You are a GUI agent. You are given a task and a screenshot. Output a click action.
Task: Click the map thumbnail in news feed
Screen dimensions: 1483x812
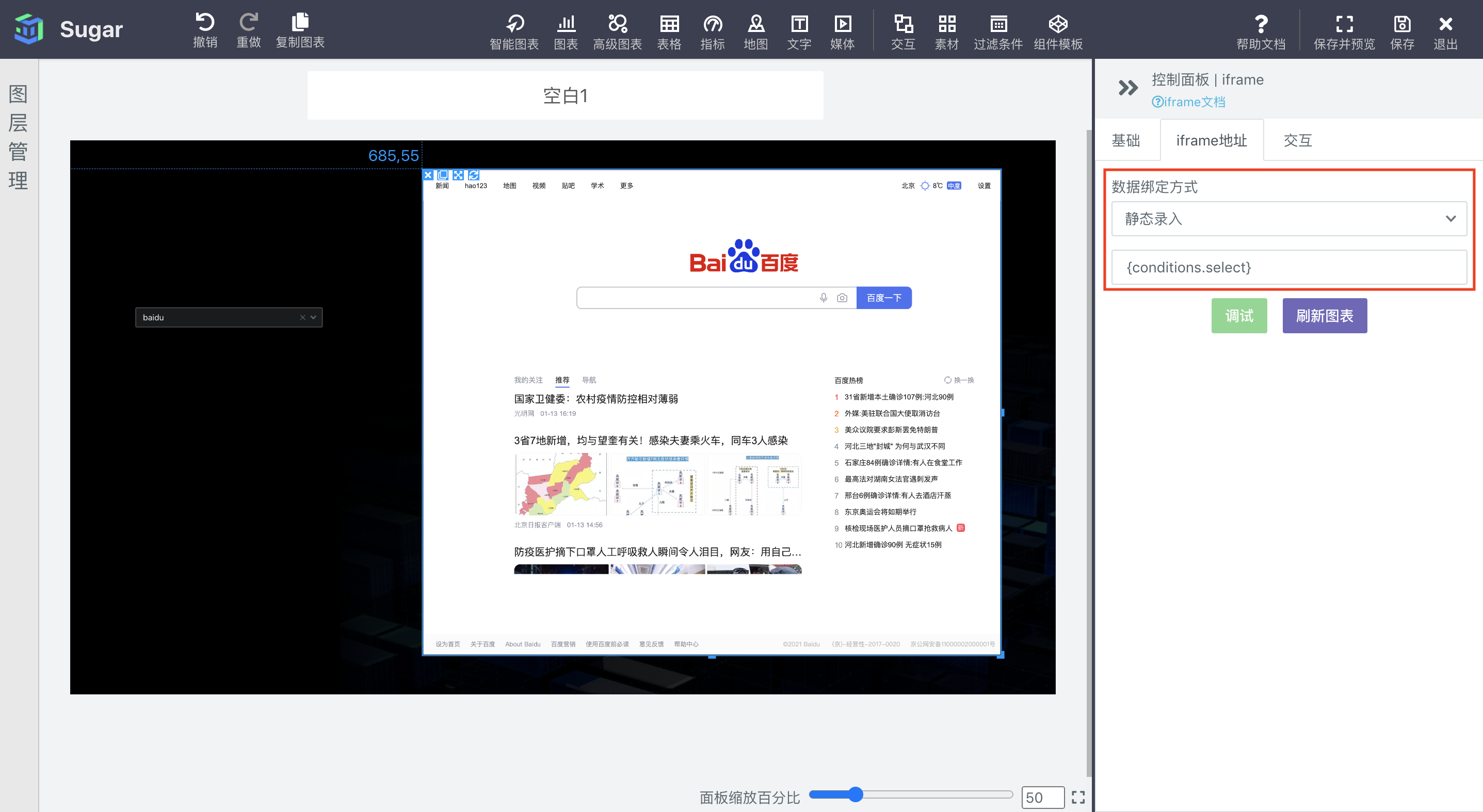pyautogui.click(x=560, y=483)
